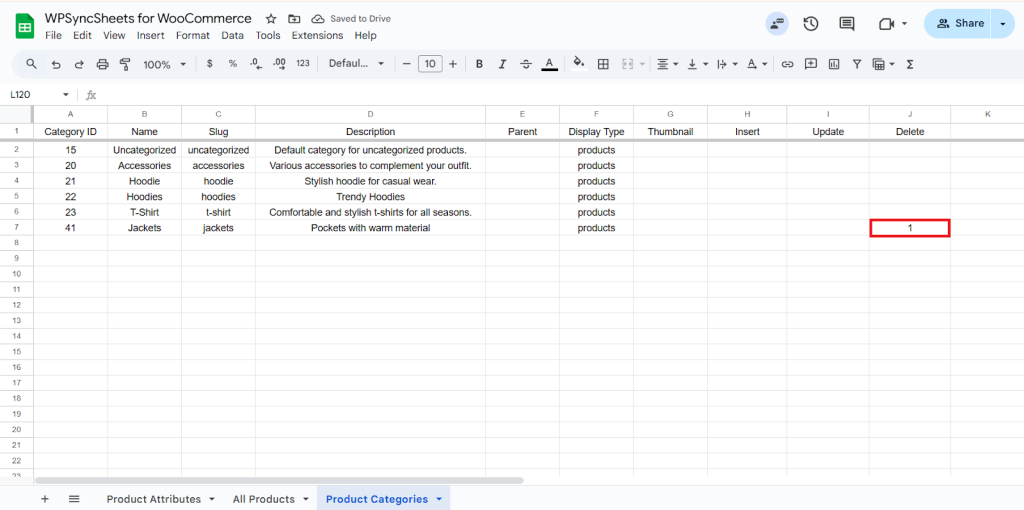Insert a chart
Image resolution: width=1024 pixels, height=510 pixels.
(x=834, y=64)
